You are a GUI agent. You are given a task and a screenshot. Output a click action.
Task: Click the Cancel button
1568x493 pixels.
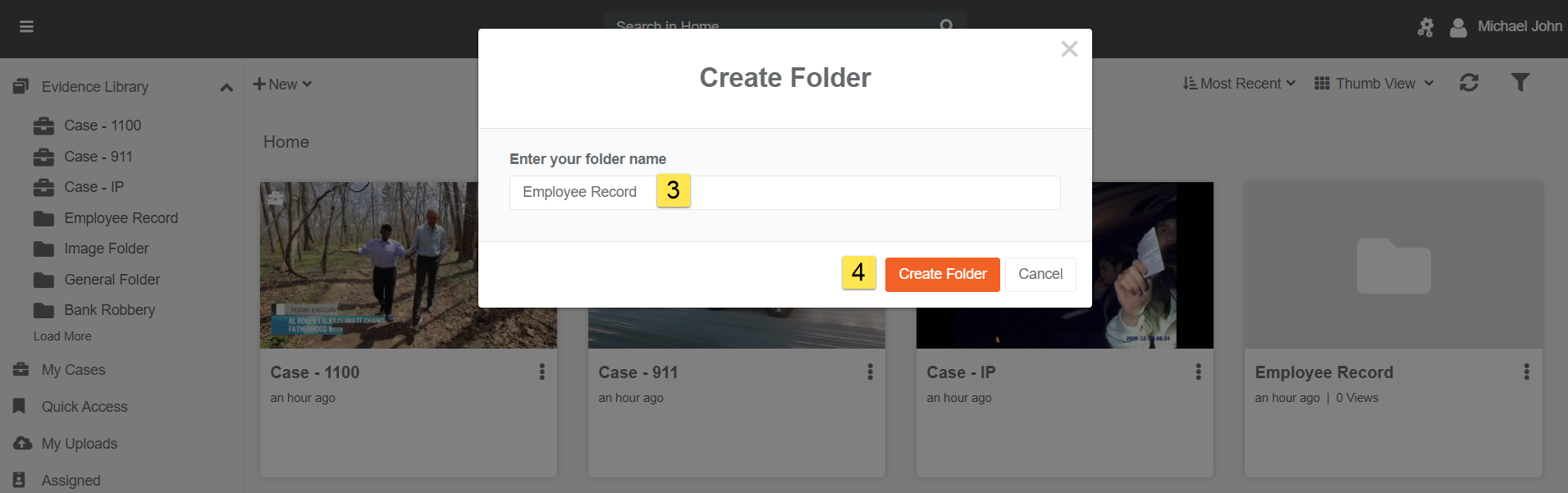tap(1040, 274)
